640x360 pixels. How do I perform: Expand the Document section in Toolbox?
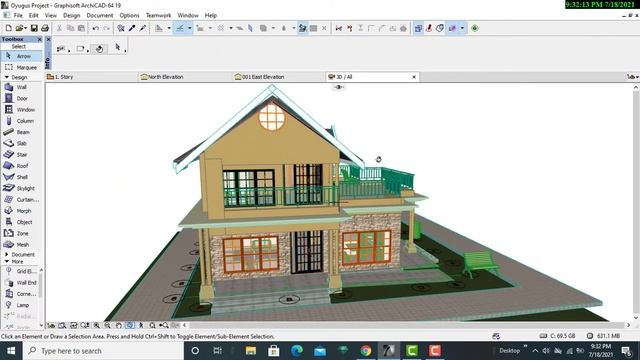point(7,254)
